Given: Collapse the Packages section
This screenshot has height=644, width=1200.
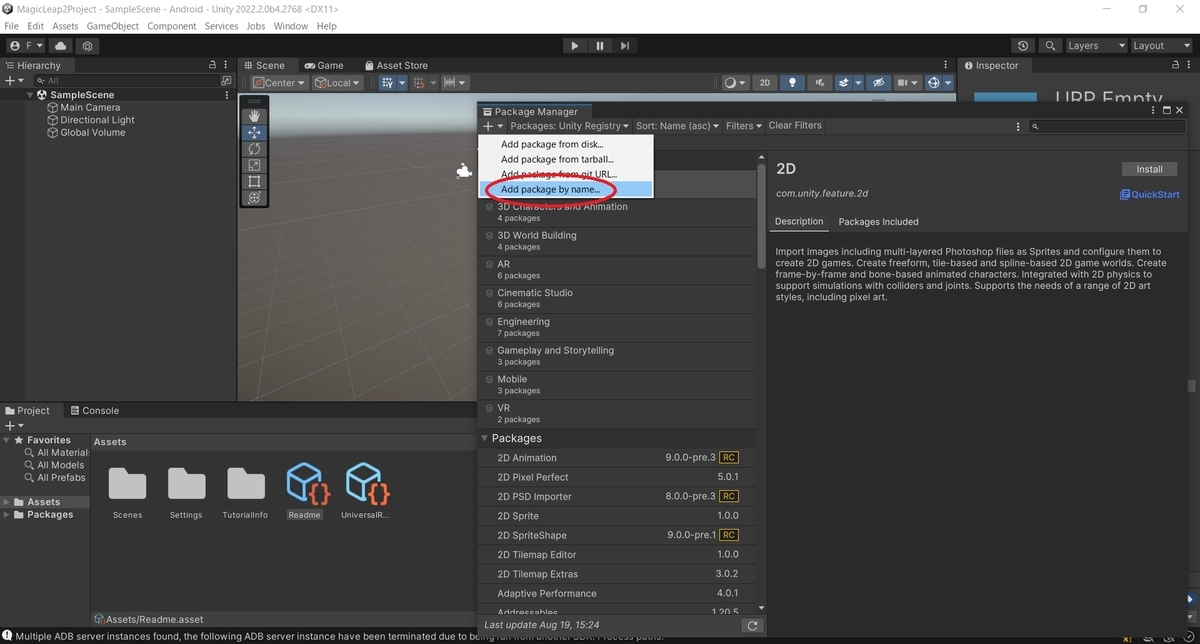Looking at the screenshot, I should [x=485, y=438].
